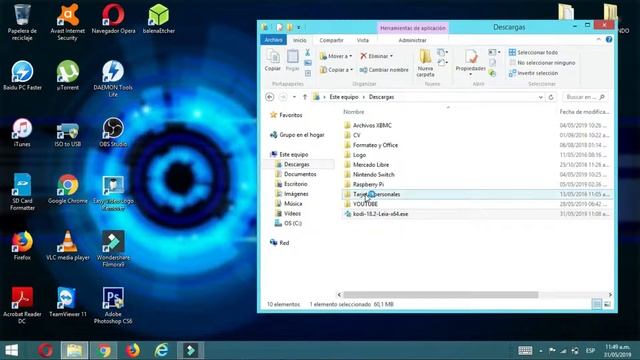Click No seleccionar ninguno
The width and height of the screenshot is (640, 360).
[542, 62]
